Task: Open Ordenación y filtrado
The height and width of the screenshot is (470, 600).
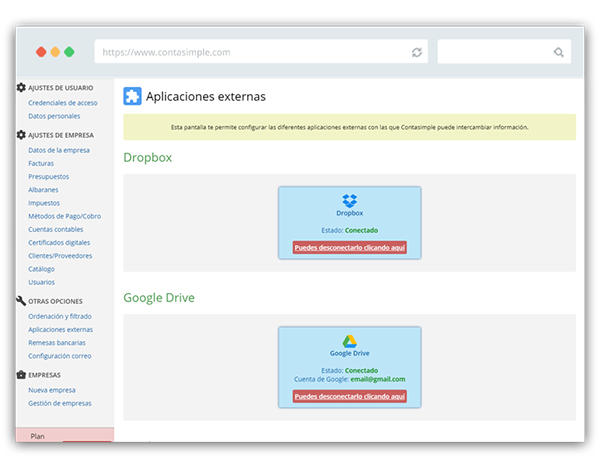Action: [60, 316]
